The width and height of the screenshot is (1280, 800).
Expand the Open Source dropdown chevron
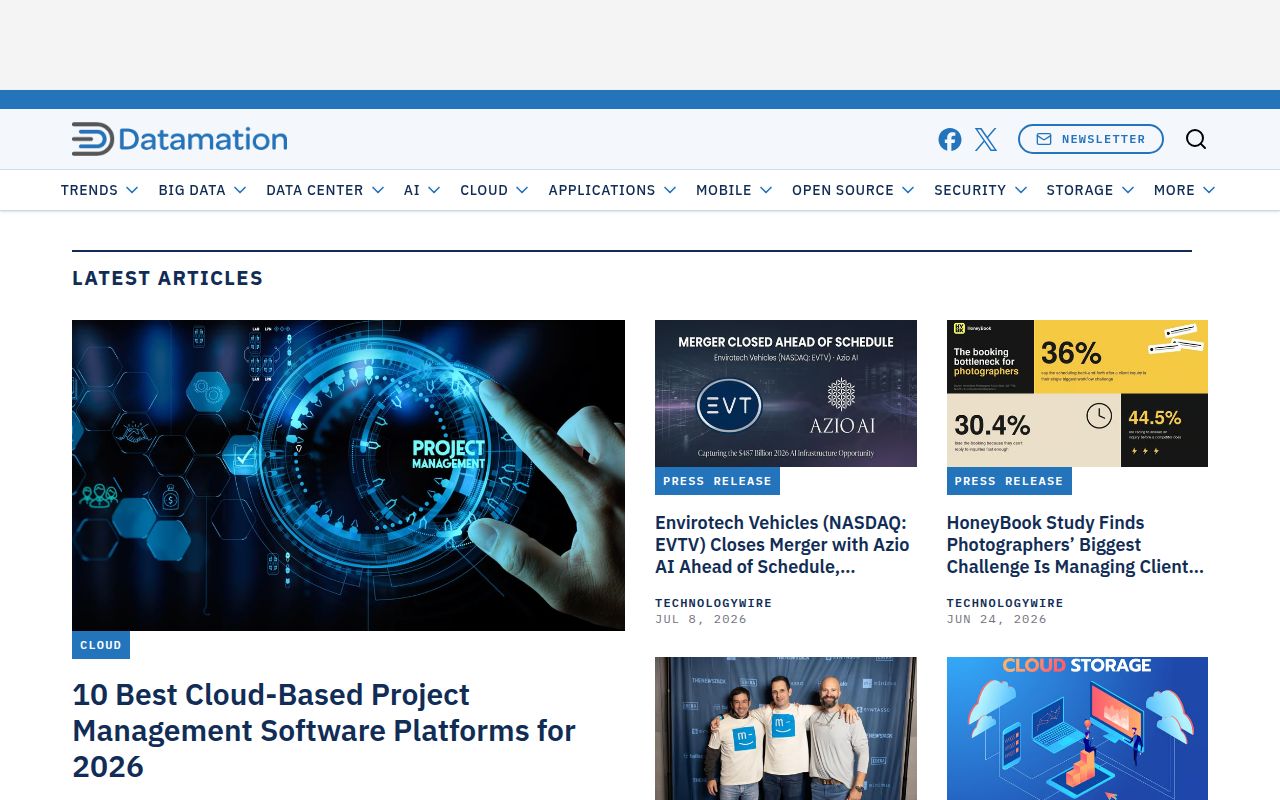tap(908, 190)
